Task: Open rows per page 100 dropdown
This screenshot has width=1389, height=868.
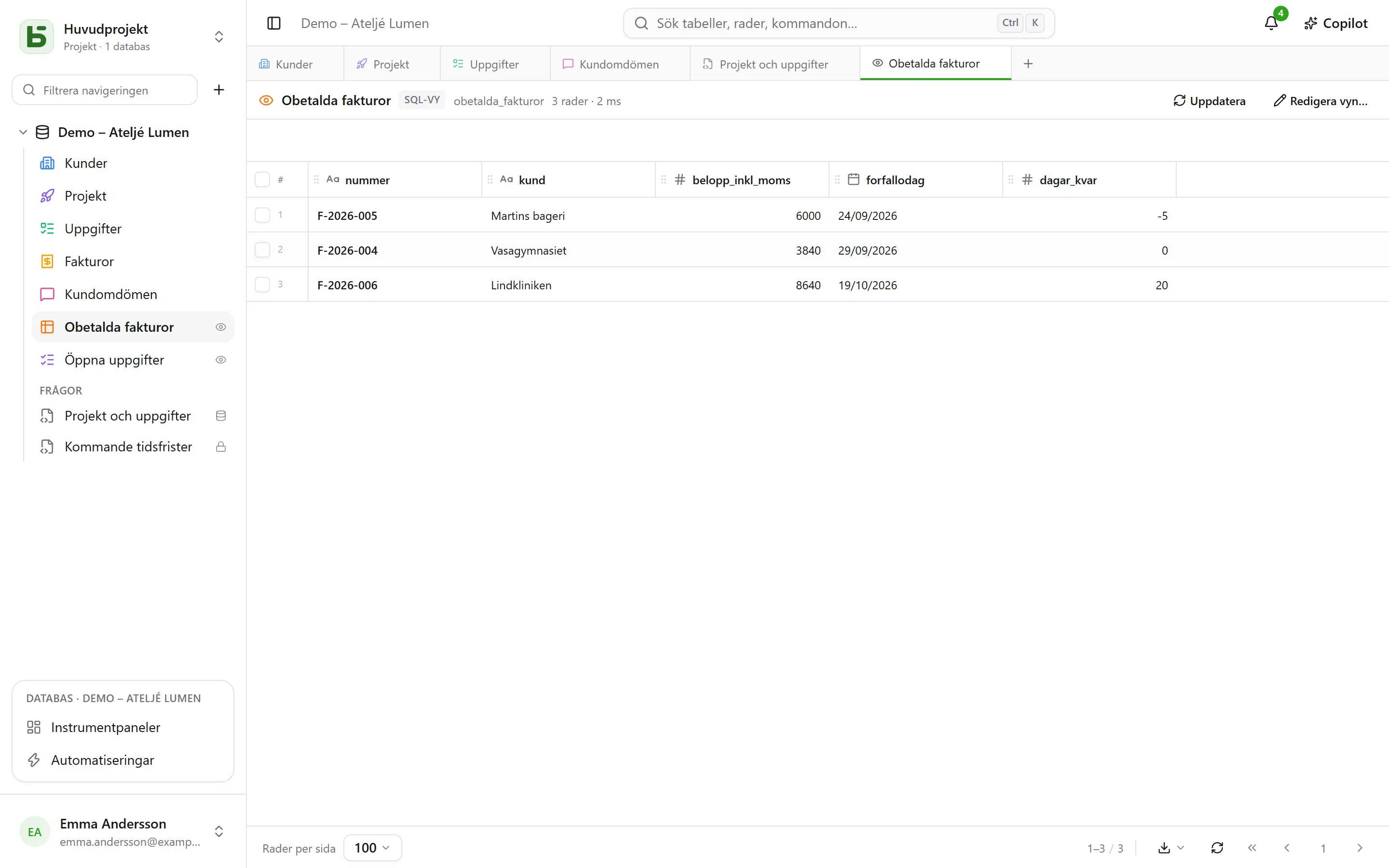Action: (372, 848)
